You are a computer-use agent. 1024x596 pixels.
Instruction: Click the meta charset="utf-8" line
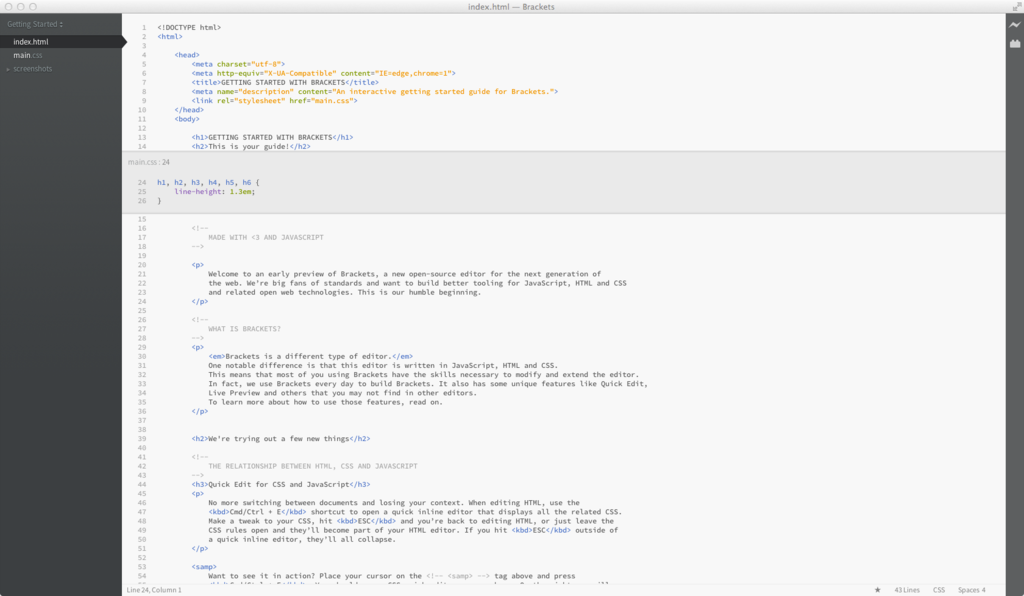238,64
